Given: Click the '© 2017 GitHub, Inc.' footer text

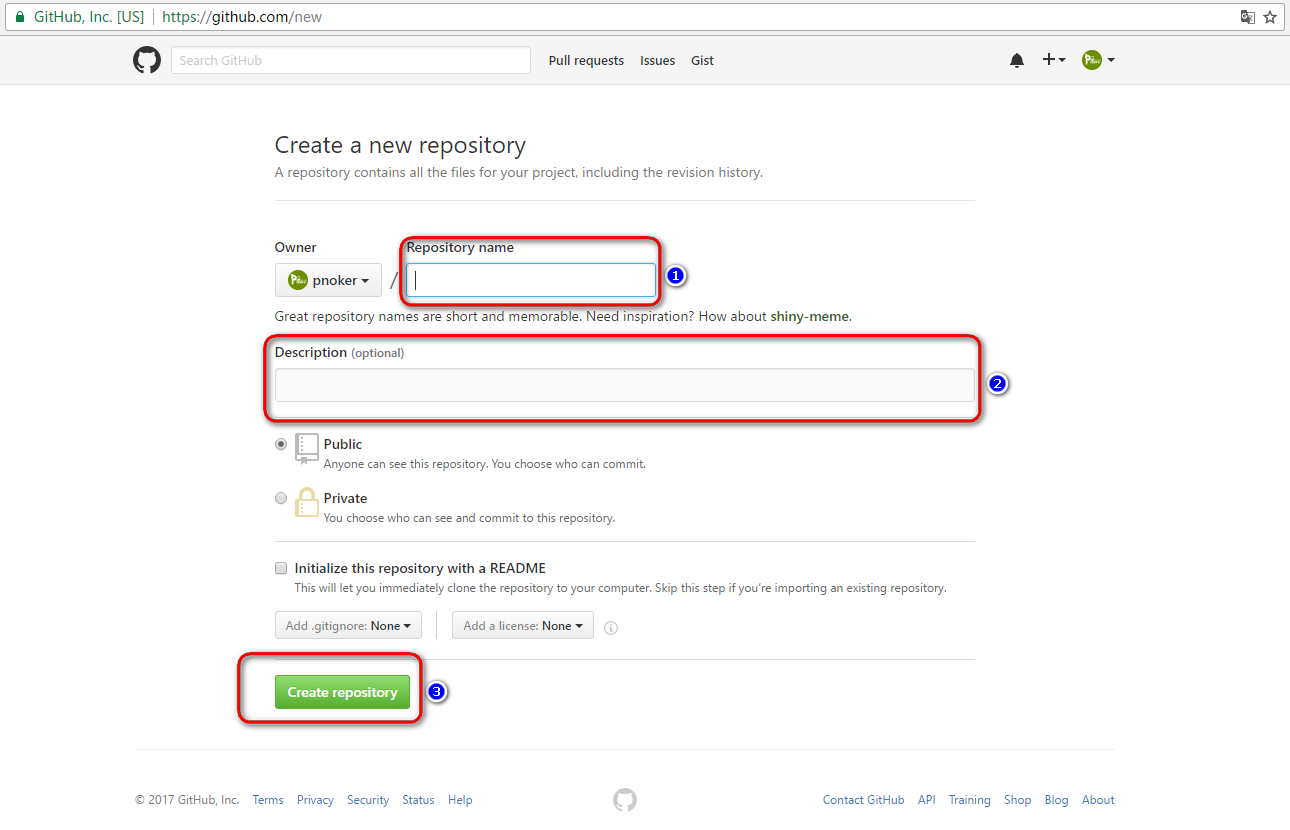Looking at the screenshot, I should click(187, 800).
